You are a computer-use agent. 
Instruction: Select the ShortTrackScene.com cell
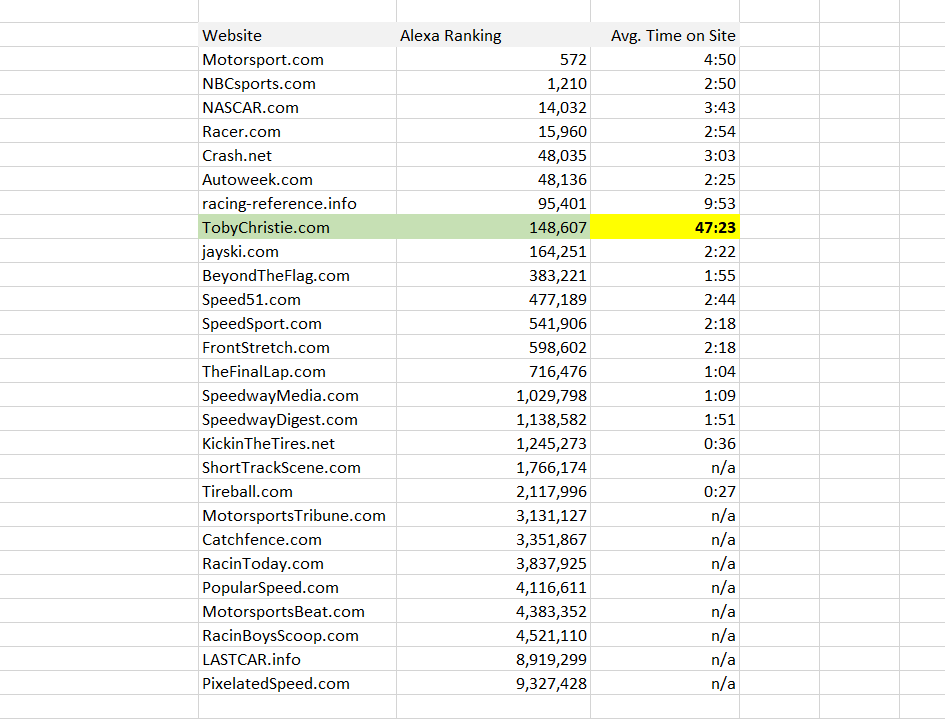[x=297, y=468]
